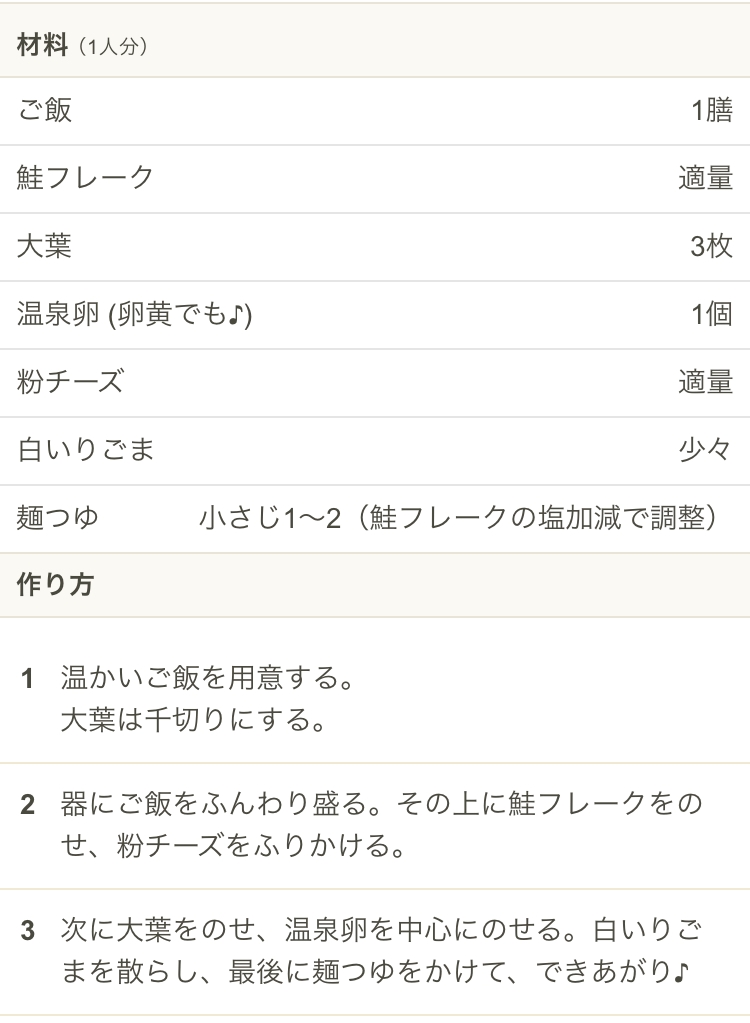Select the 3枚 quantity for 大葉
Viewport: 750px width, 1023px height.
[x=712, y=247]
